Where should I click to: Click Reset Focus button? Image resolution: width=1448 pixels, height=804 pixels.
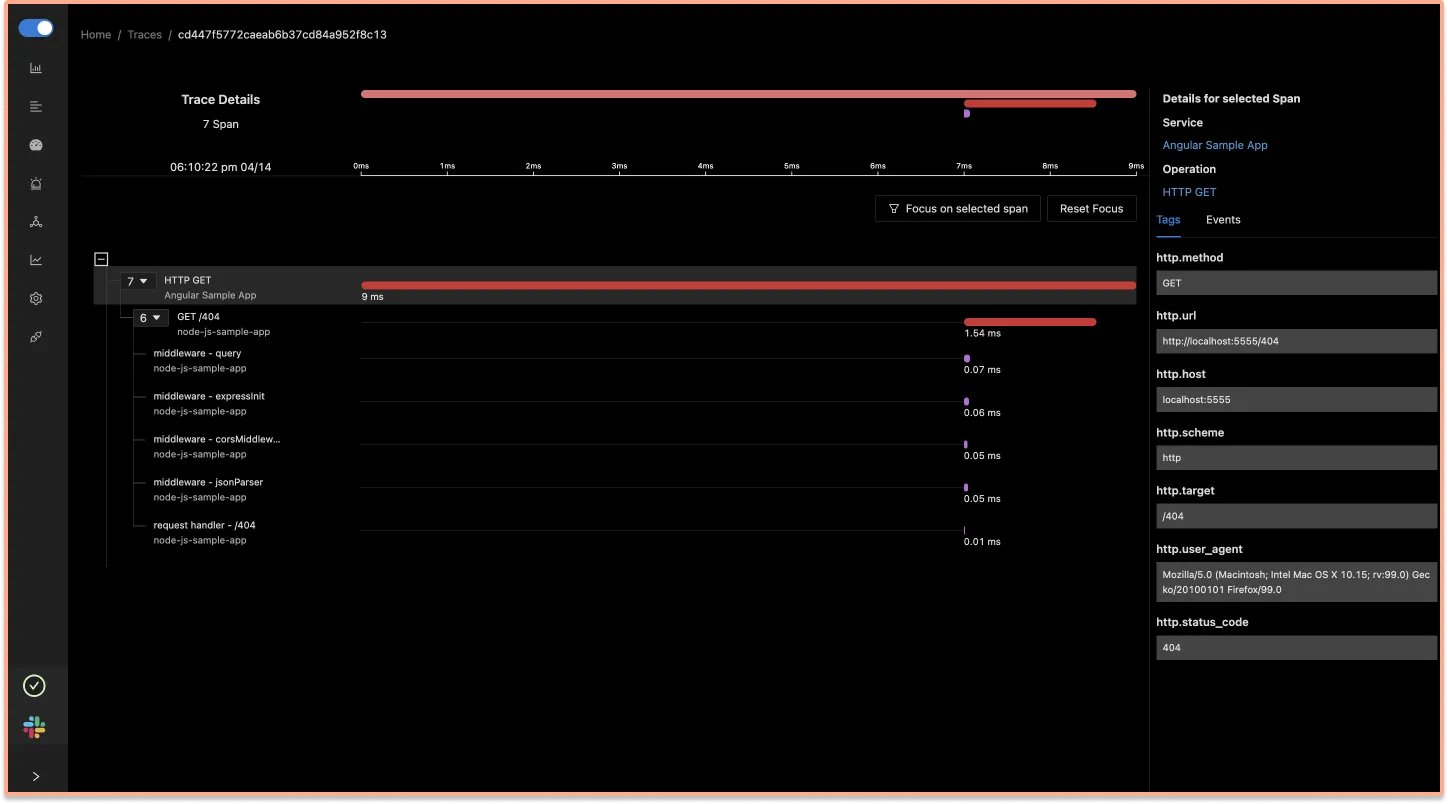tap(1092, 209)
